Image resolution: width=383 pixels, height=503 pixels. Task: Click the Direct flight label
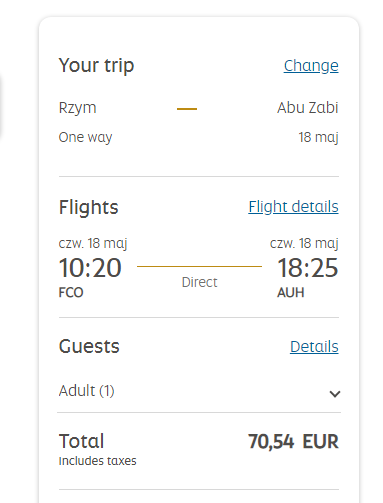(x=199, y=282)
